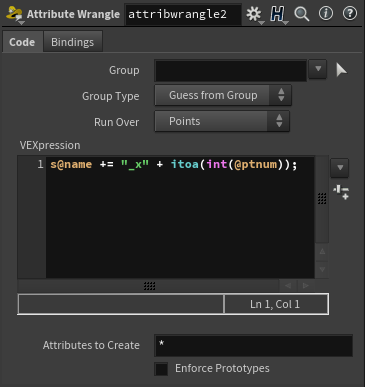Show node info with the i icon
The width and height of the screenshot is (365, 387).
click(x=326, y=14)
